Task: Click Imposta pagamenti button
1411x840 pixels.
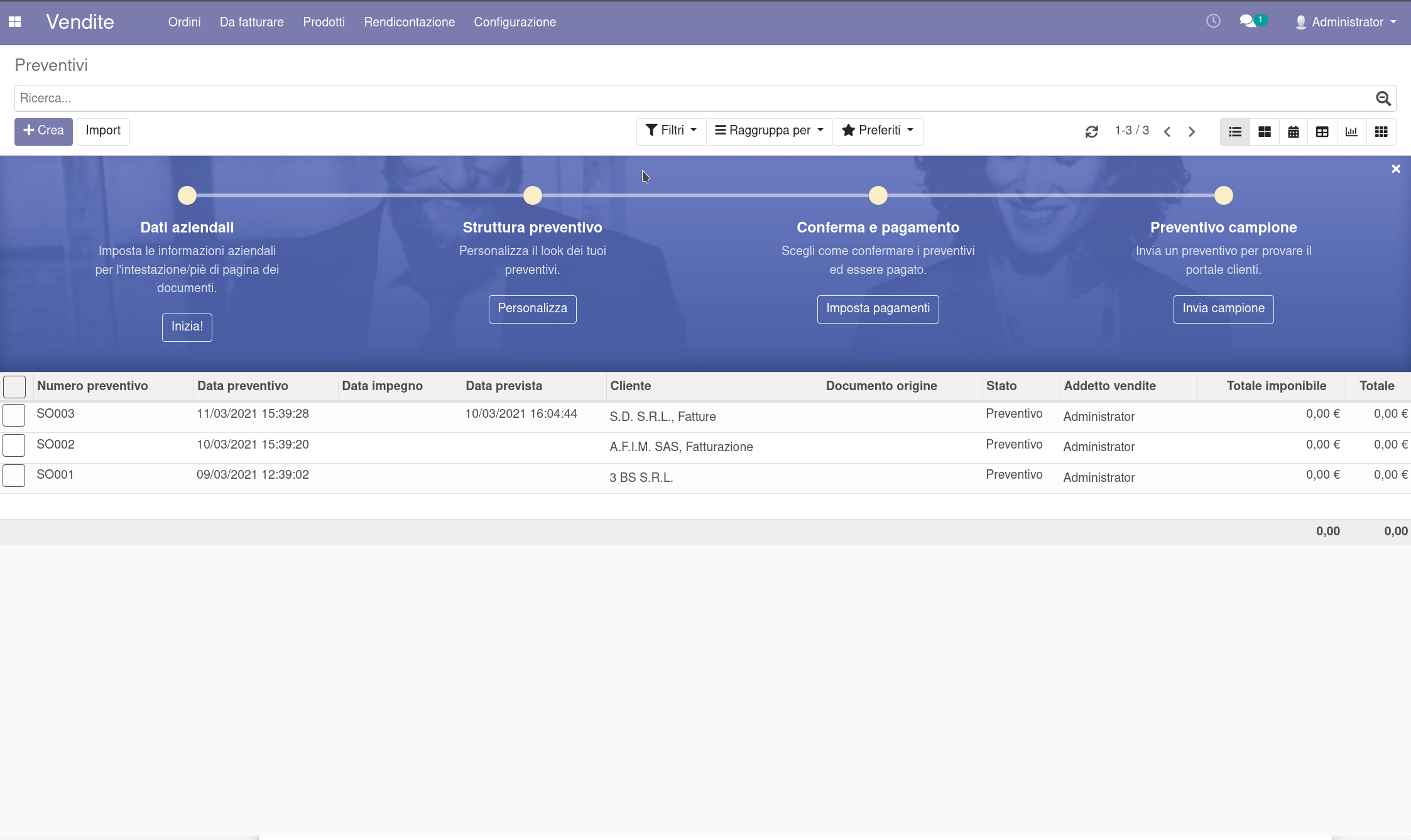Action: pos(878,308)
